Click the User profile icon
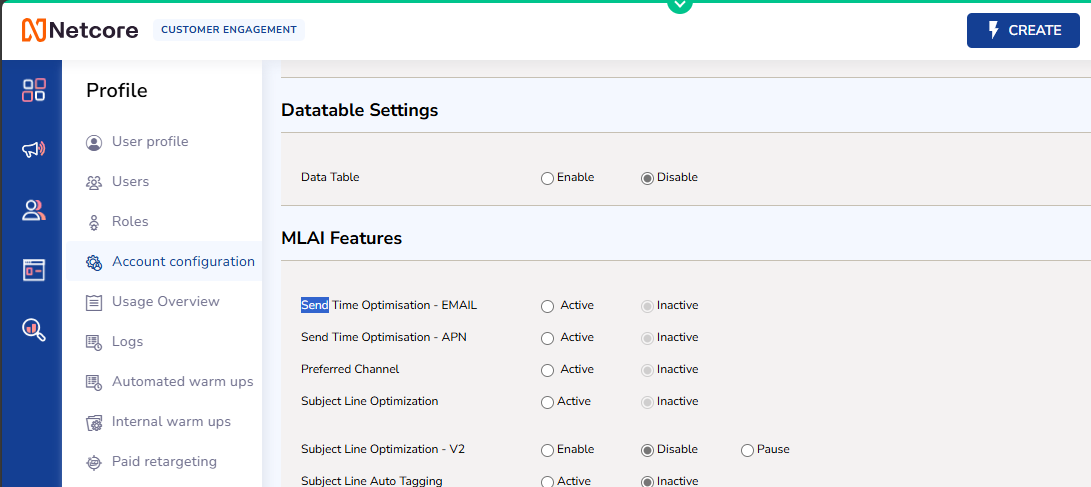 (94, 143)
